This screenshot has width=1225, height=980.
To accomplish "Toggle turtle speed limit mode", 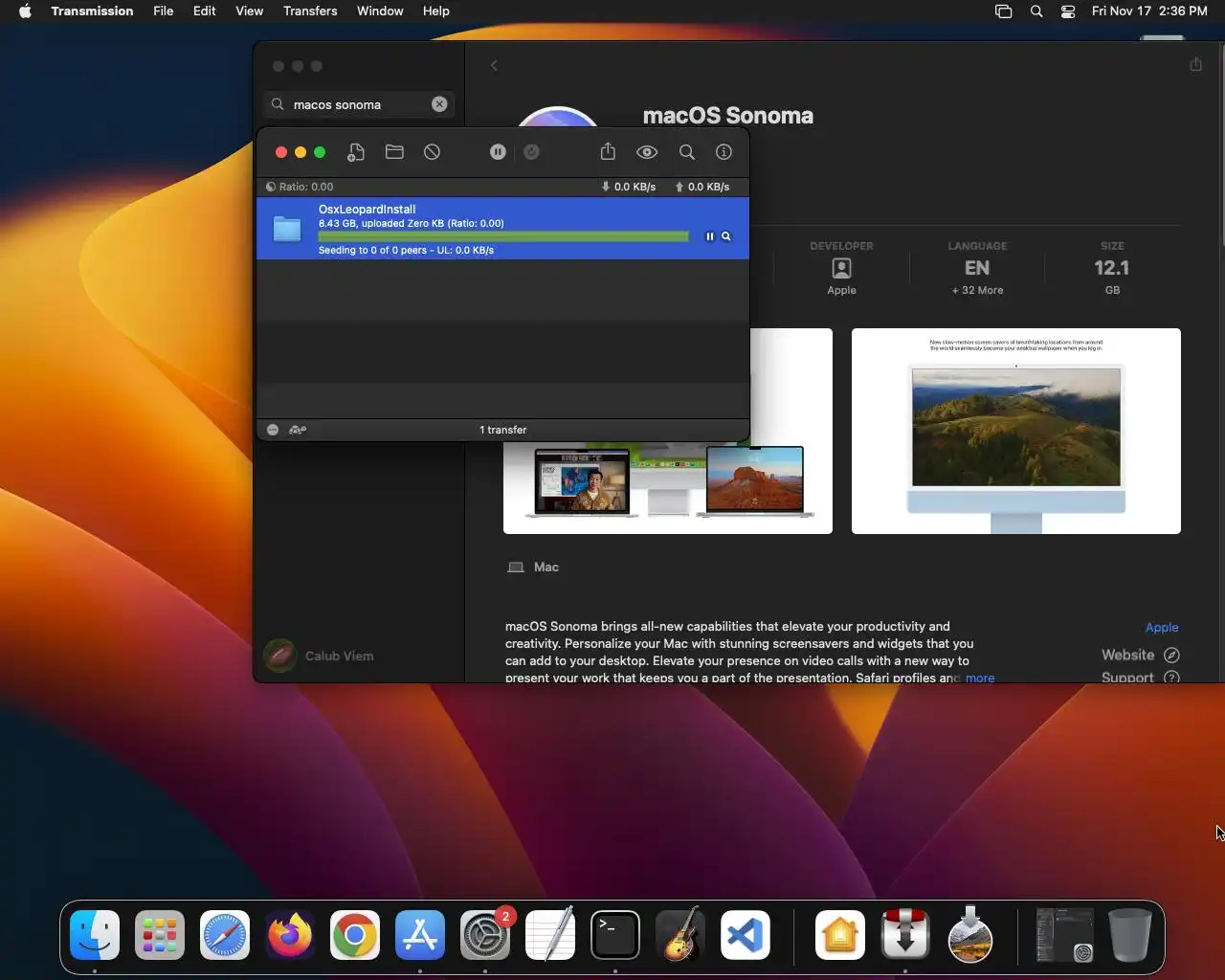I will click(x=298, y=430).
